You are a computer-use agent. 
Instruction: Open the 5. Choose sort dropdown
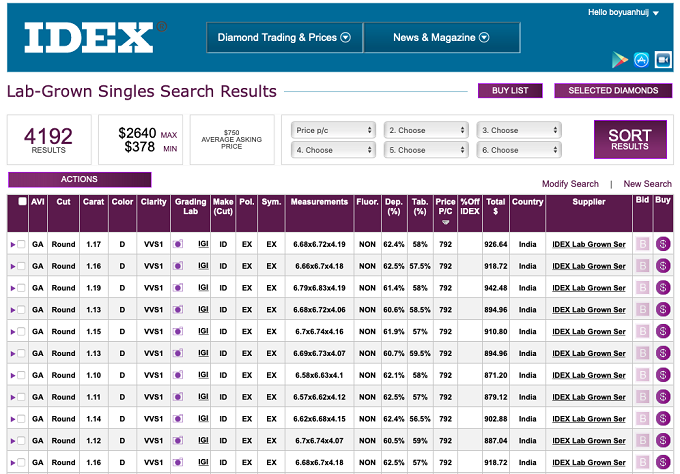click(x=426, y=150)
